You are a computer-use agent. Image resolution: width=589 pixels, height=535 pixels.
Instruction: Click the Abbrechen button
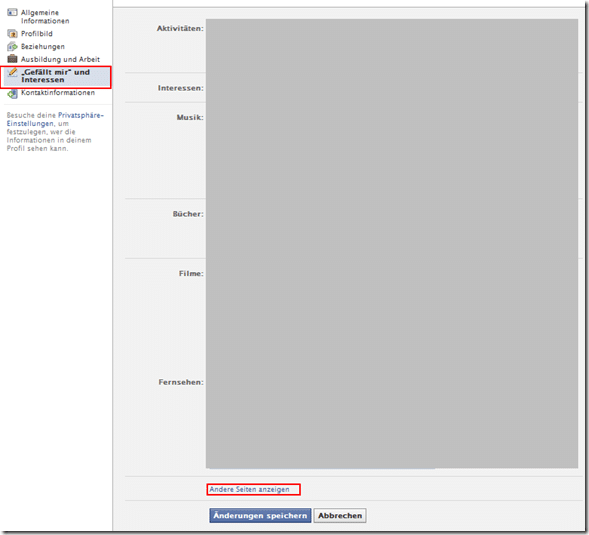[340, 515]
